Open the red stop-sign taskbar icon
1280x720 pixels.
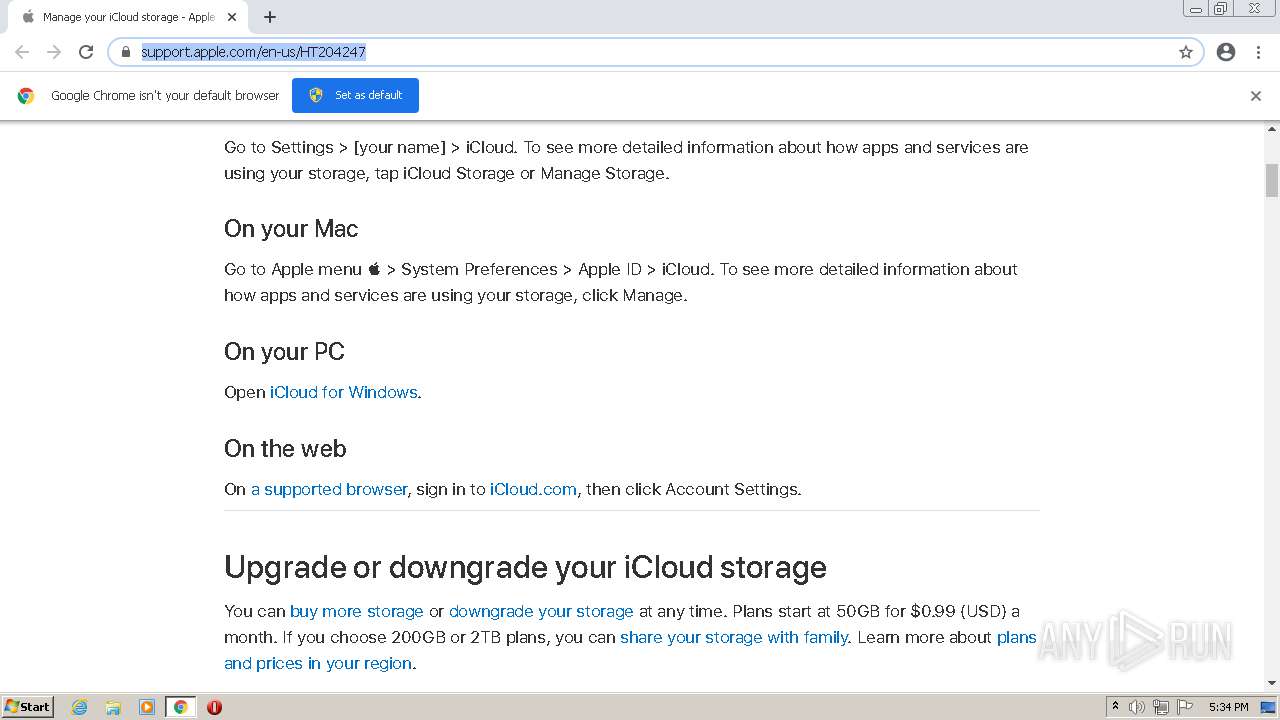pyautogui.click(x=214, y=707)
